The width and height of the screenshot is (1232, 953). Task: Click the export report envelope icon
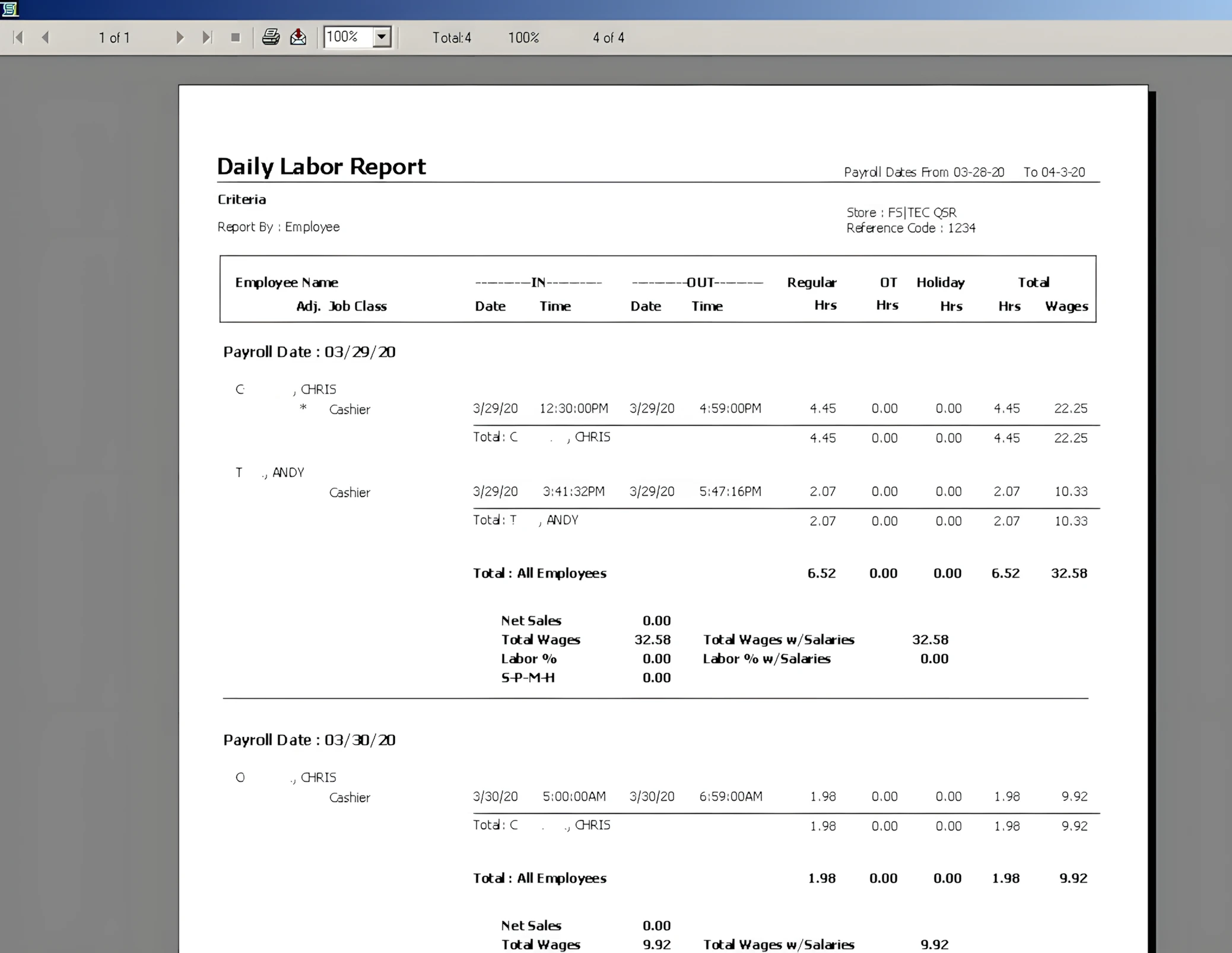click(298, 37)
